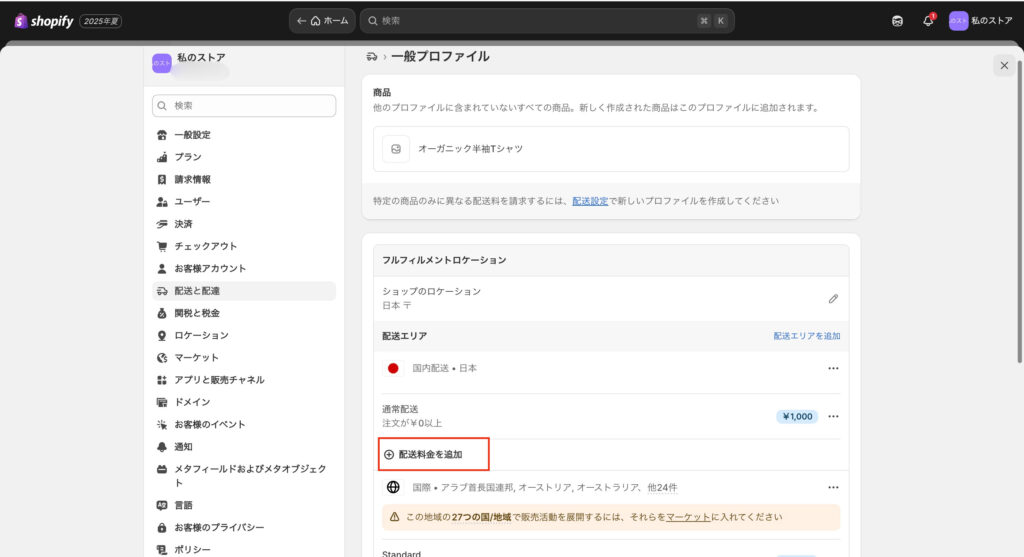Click the globe icon for international zone
Screen dimensions: 1024x557
click(x=393, y=488)
